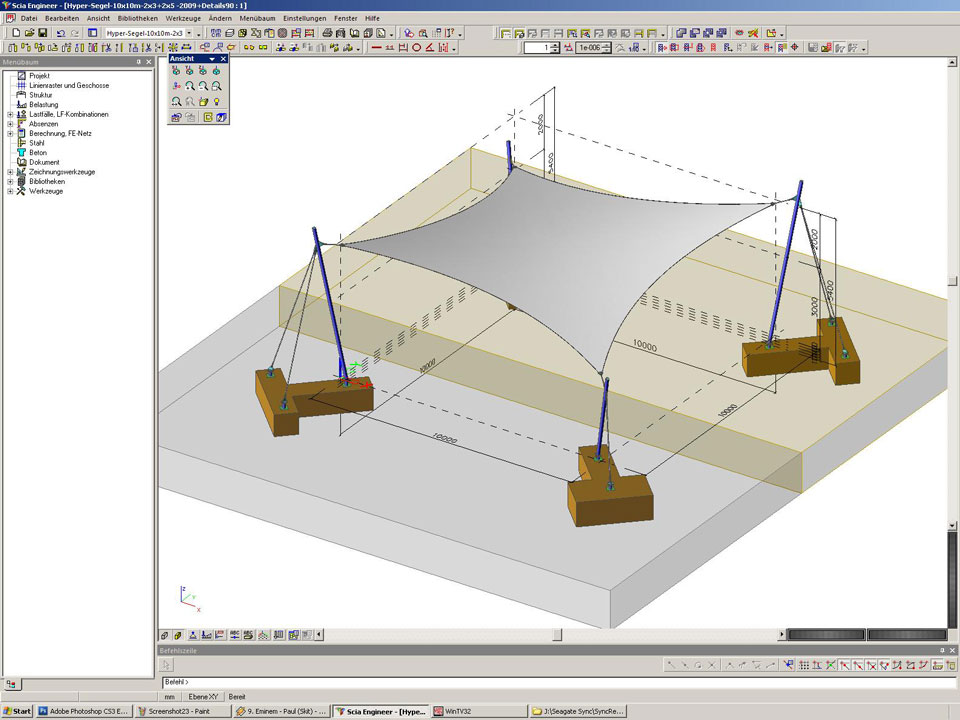This screenshot has width=960, height=720.
Task: Click the up arrow of the vertical scrollbar
Action: (x=953, y=61)
